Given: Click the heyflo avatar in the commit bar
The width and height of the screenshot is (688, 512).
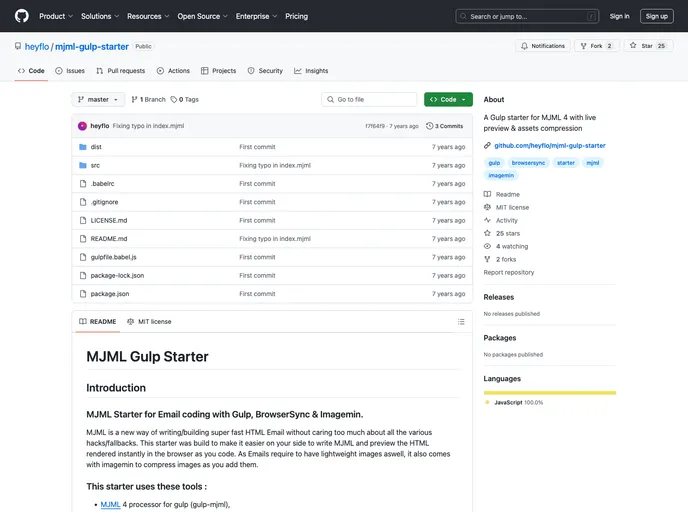Looking at the screenshot, I should 82,126.
